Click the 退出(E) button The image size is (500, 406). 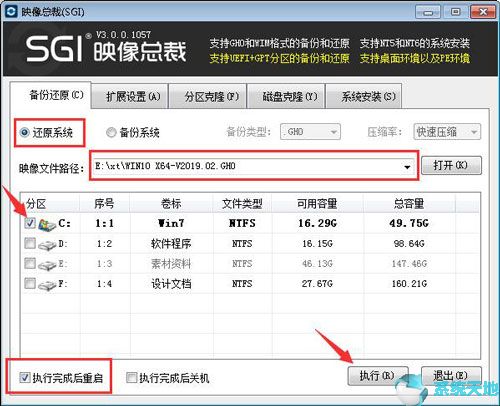tap(451, 376)
